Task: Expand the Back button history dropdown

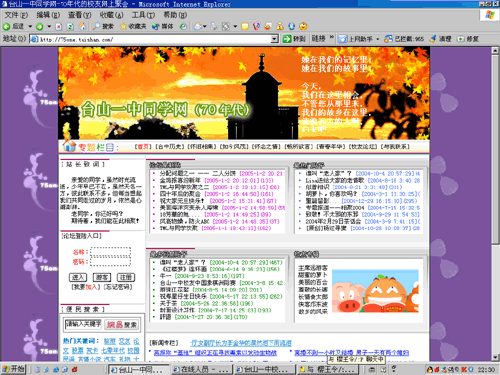Action: click(30, 26)
